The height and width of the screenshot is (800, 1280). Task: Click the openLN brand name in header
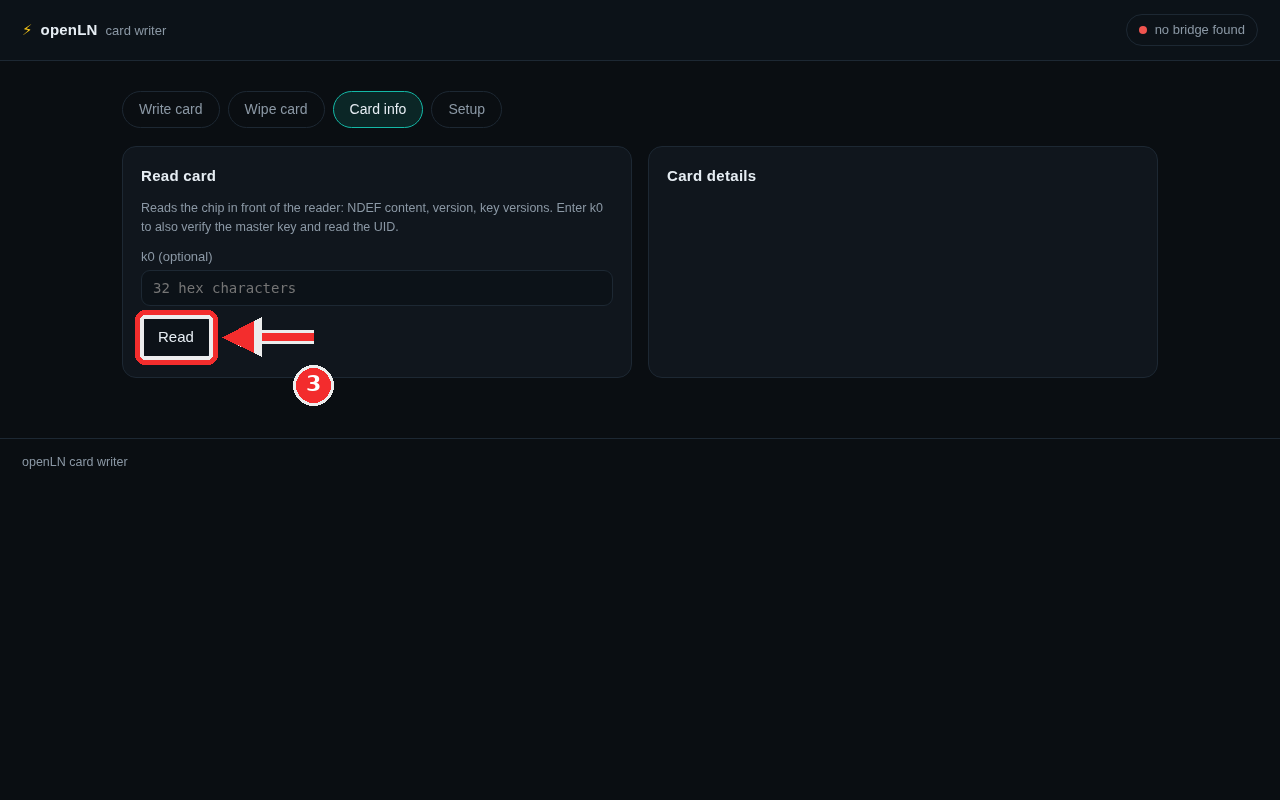[x=69, y=30]
